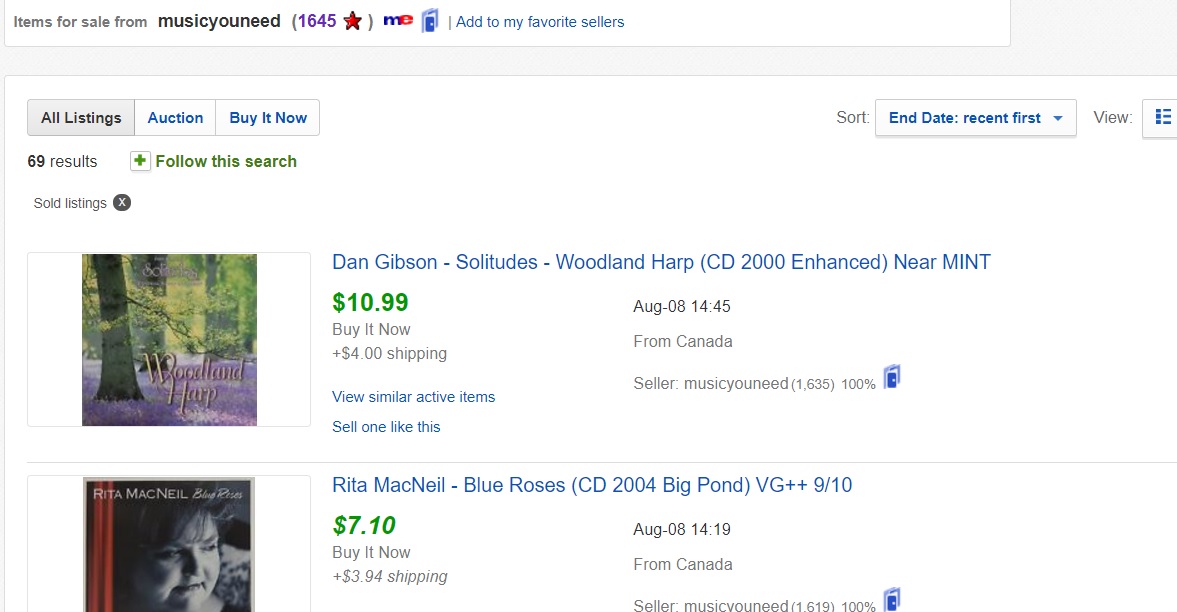This screenshot has height=612, width=1177.
Task: Switch to list view icon
Action: pos(1163,117)
